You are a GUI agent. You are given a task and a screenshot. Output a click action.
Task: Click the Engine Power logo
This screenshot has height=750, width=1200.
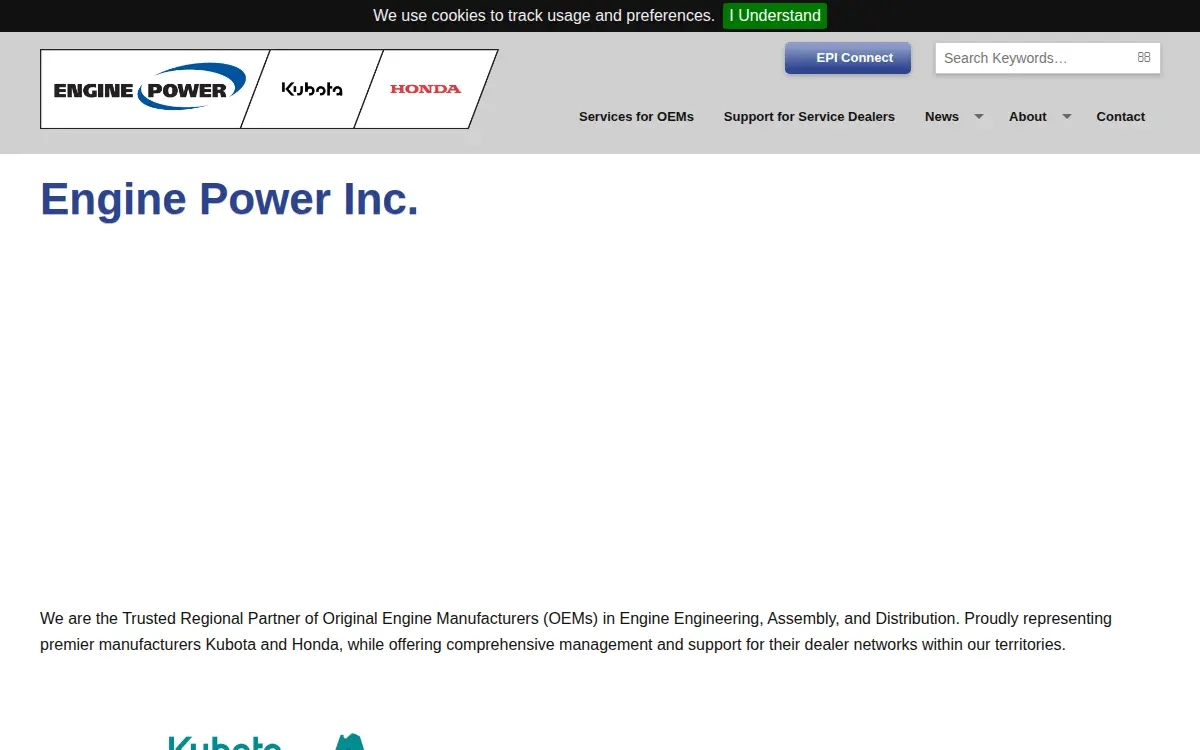coord(150,88)
